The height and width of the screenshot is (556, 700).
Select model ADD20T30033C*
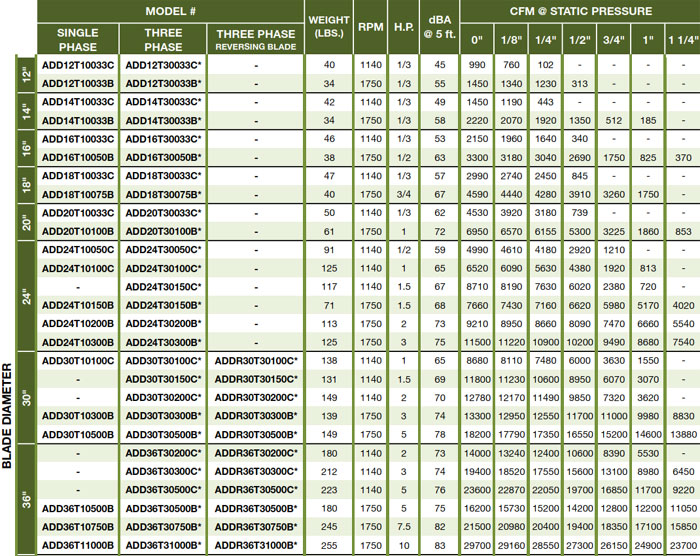[163, 213]
